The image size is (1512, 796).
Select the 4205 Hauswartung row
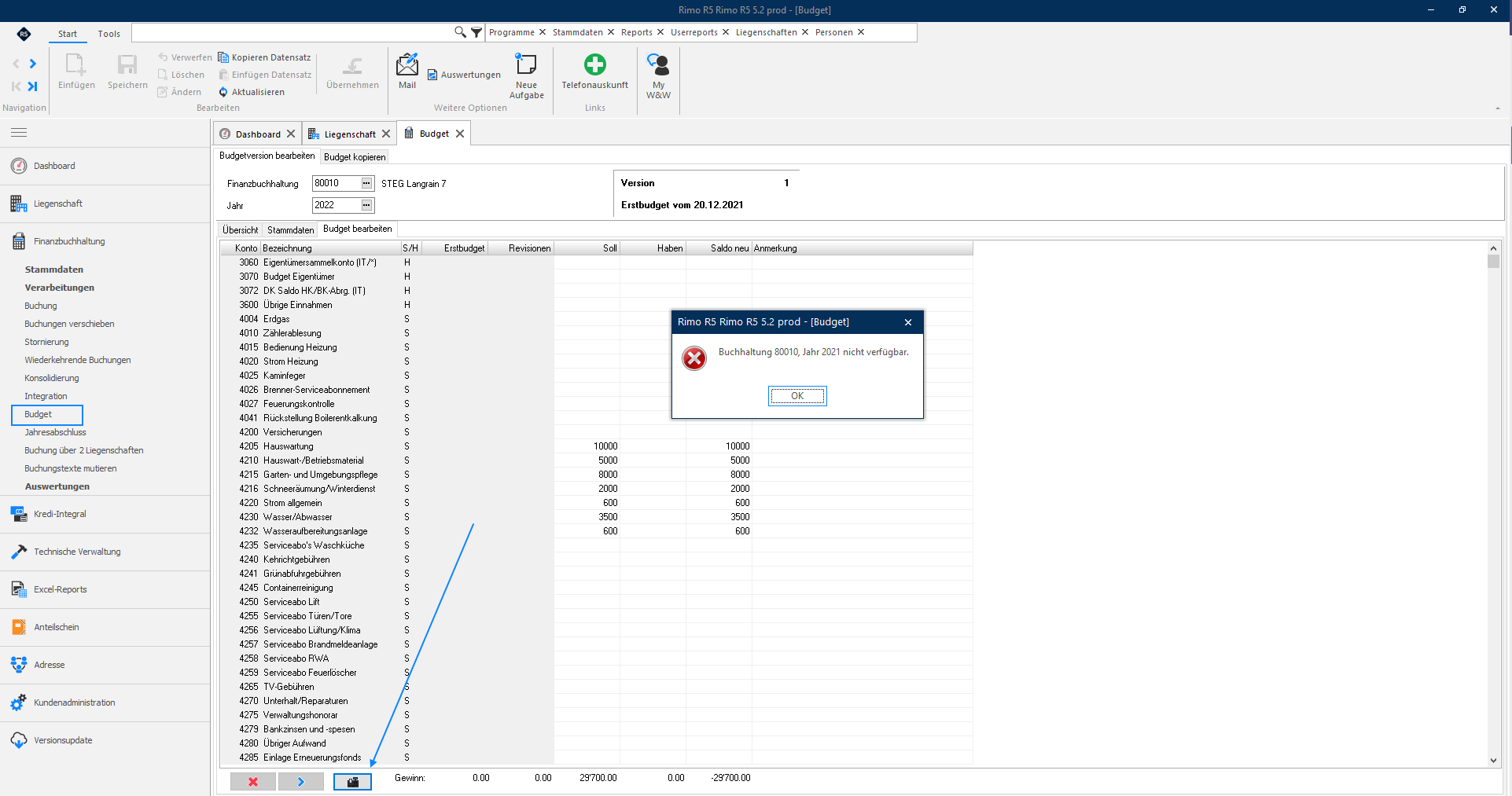[x=597, y=446]
